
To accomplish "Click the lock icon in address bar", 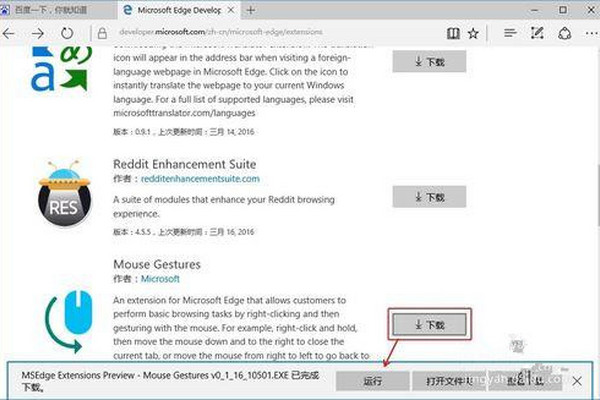I will click(x=102, y=33).
